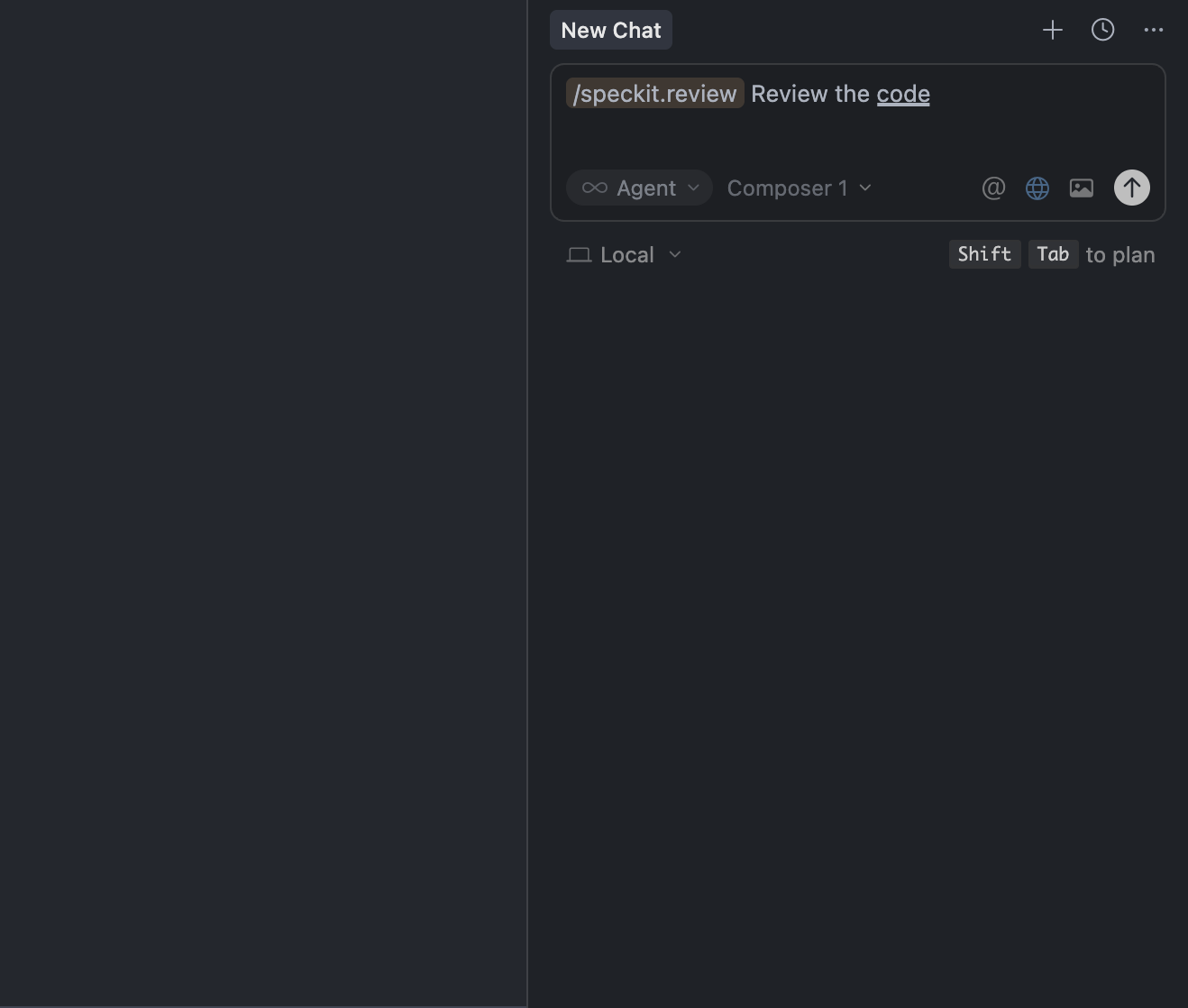This screenshot has width=1188, height=1008.
Task: Toggle web search globe icon
Action: (1037, 188)
